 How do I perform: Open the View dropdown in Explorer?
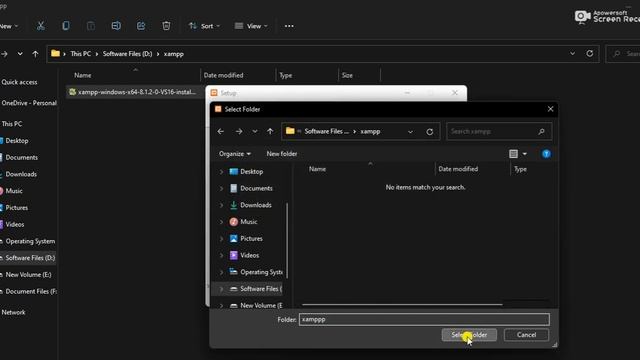[251, 26]
